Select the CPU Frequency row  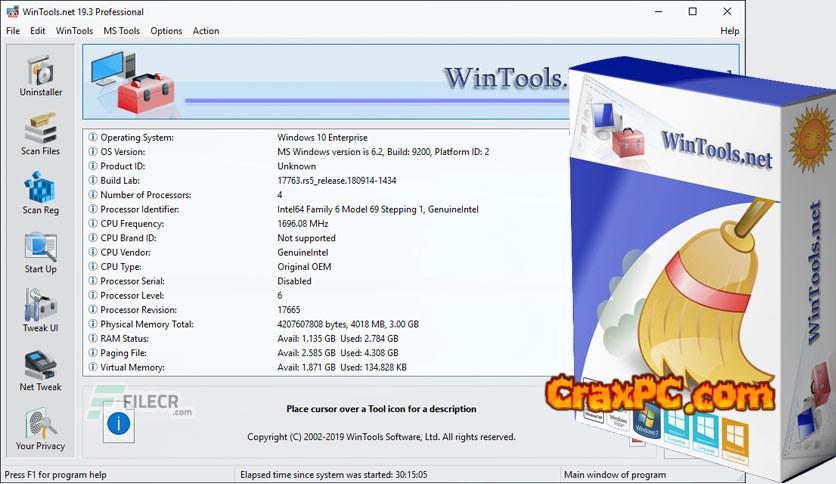[x=135, y=224]
